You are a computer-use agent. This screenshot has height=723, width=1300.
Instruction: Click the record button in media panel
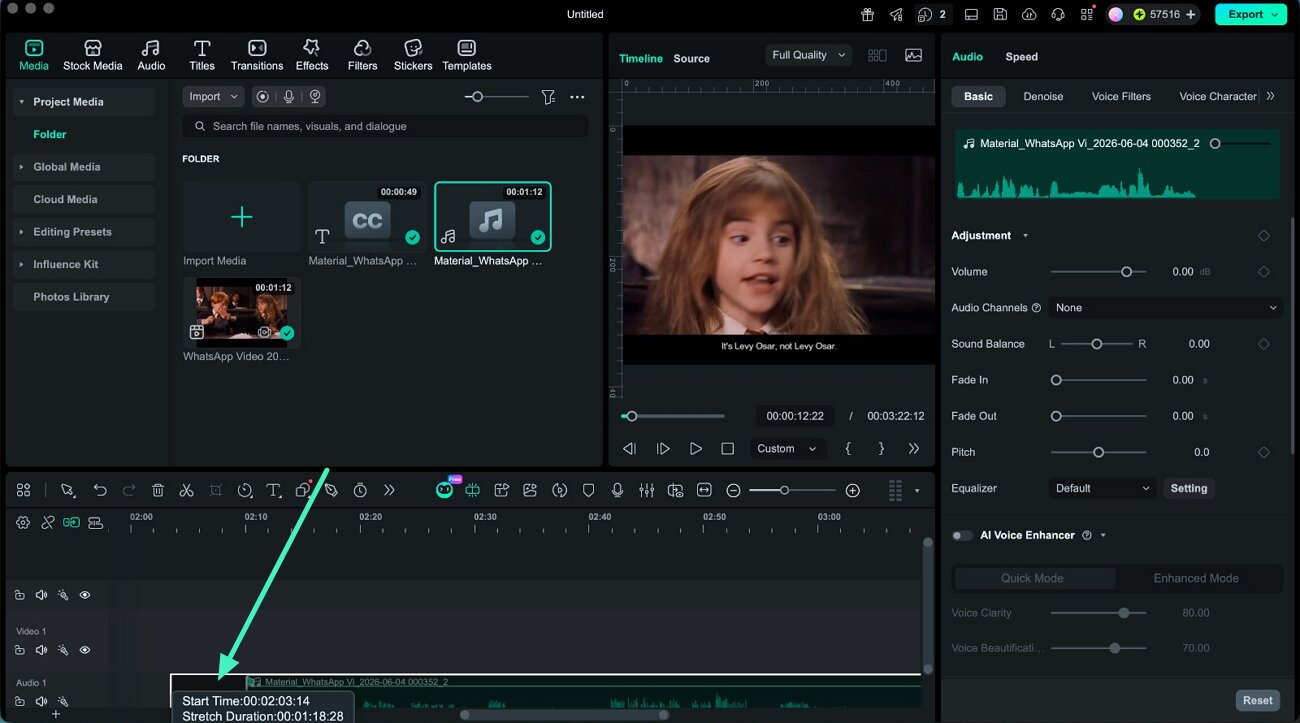(262, 97)
